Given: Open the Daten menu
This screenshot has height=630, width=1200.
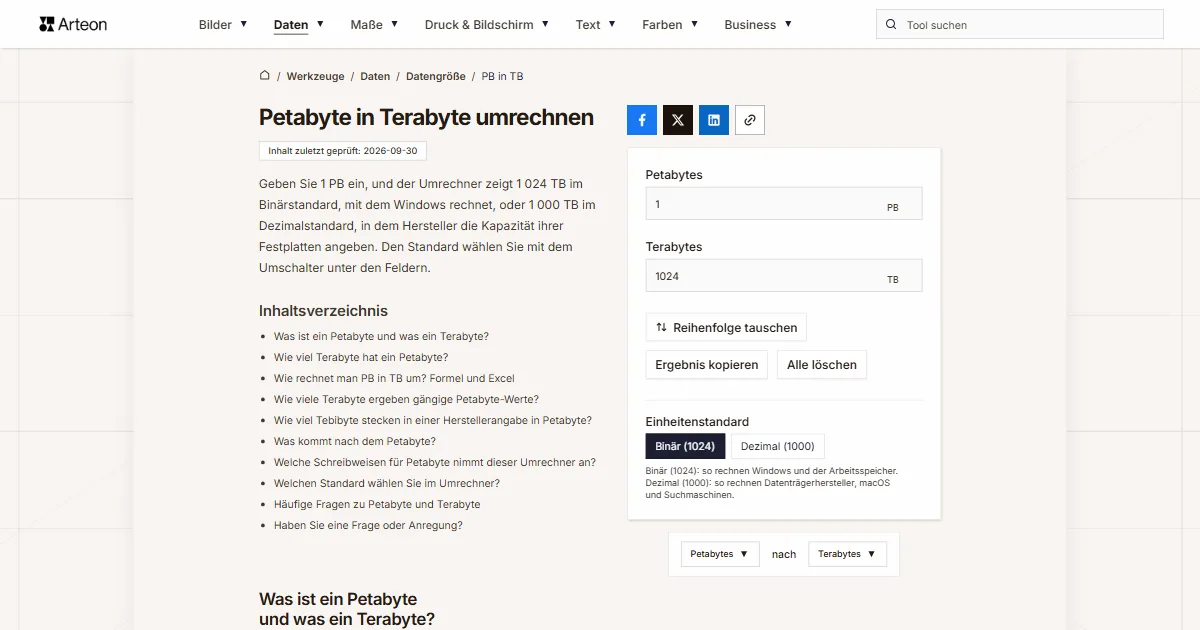Looking at the screenshot, I should (299, 25).
